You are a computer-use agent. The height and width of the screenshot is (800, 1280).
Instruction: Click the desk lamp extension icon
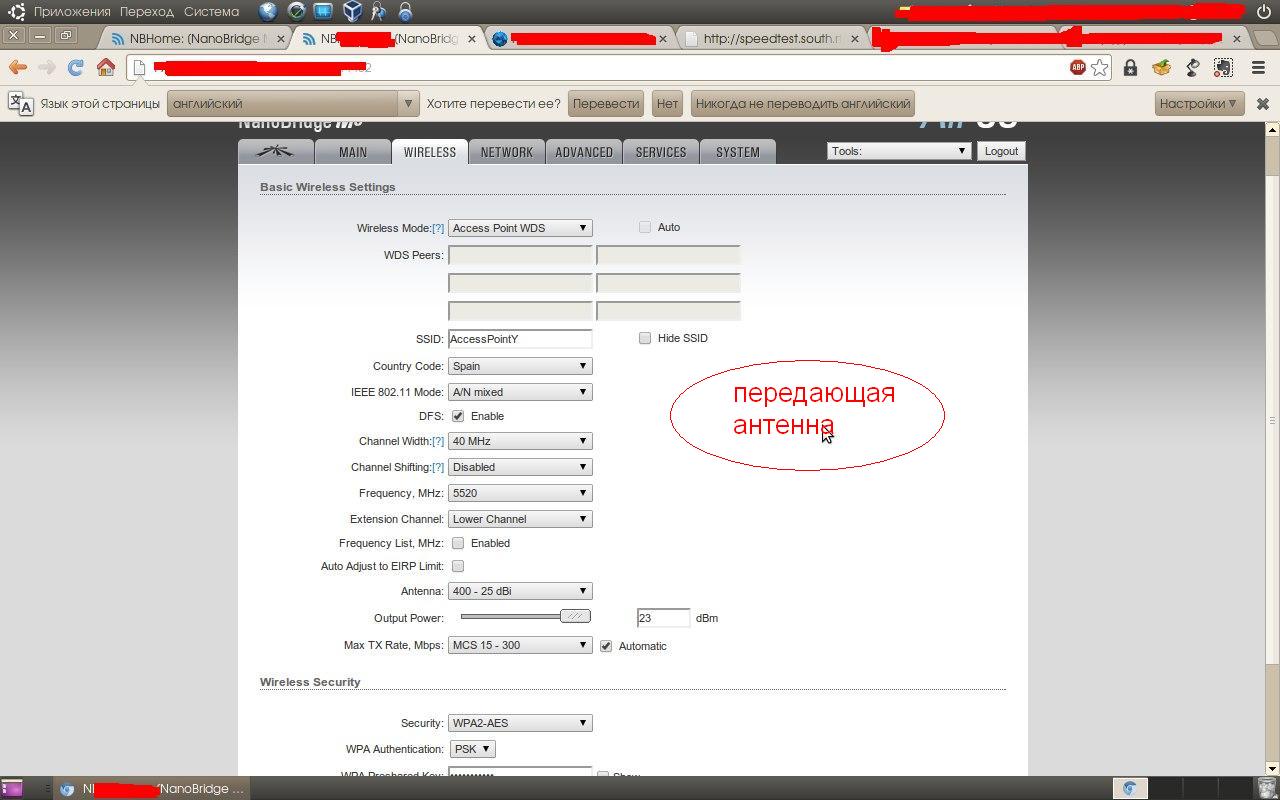[x=1192, y=68]
